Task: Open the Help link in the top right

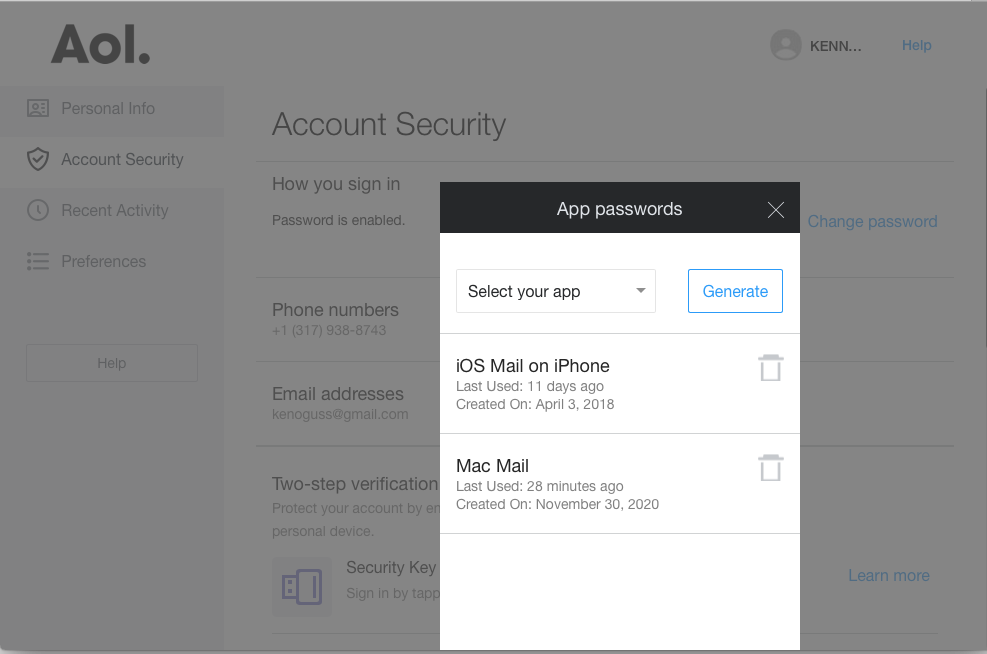Action: tap(916, 45)
